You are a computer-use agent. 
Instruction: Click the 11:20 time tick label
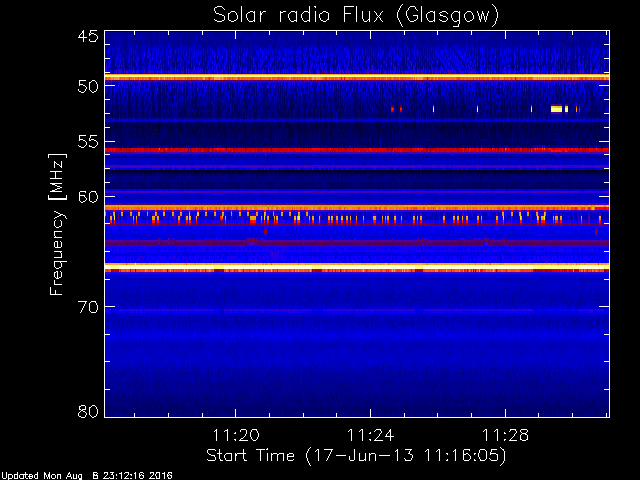[x=236, y=435]
